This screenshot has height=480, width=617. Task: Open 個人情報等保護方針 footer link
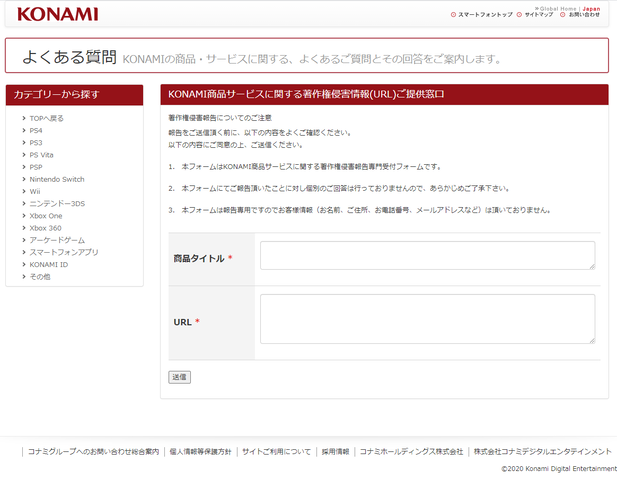tap(200, 452)
